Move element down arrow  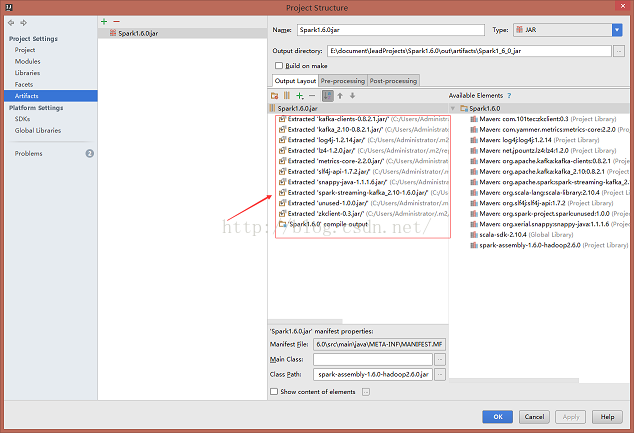[x=353, y=96]
